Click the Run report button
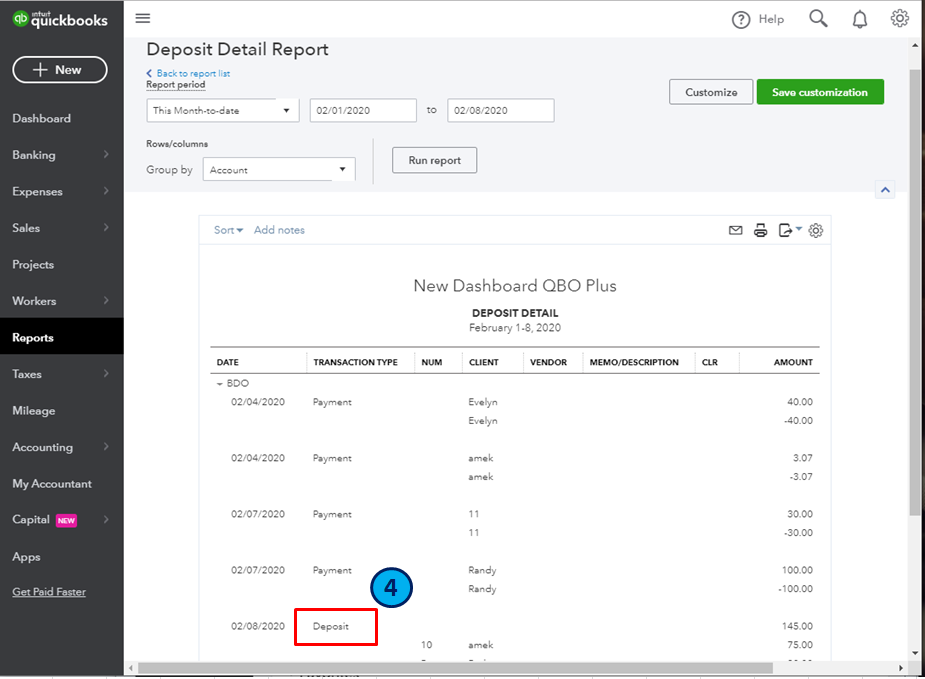925x679 pixels. pyautogui.click(x=434, y=160)
